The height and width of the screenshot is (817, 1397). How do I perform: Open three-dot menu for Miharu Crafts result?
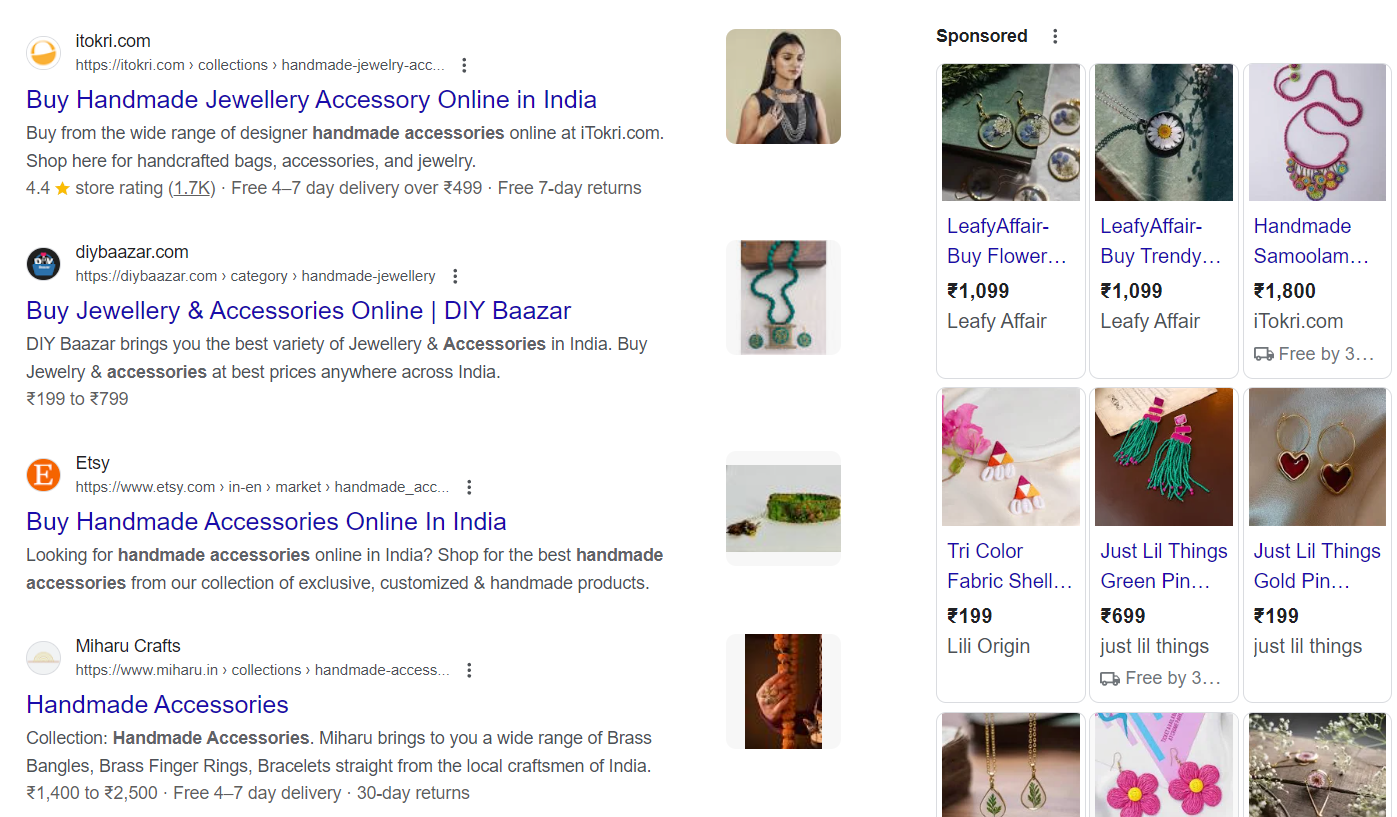(469, 670)
